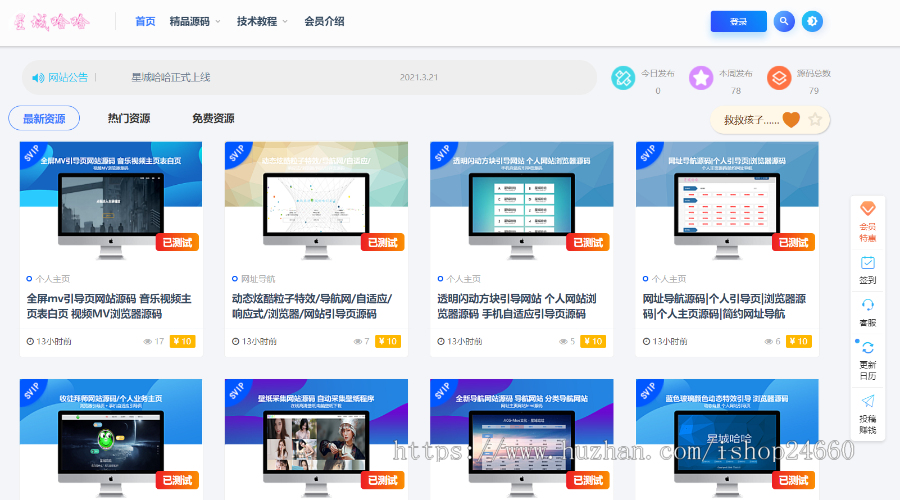900x500 pixels.
Task: Open the 网址导航源码 title link
Action: [724, 306]
